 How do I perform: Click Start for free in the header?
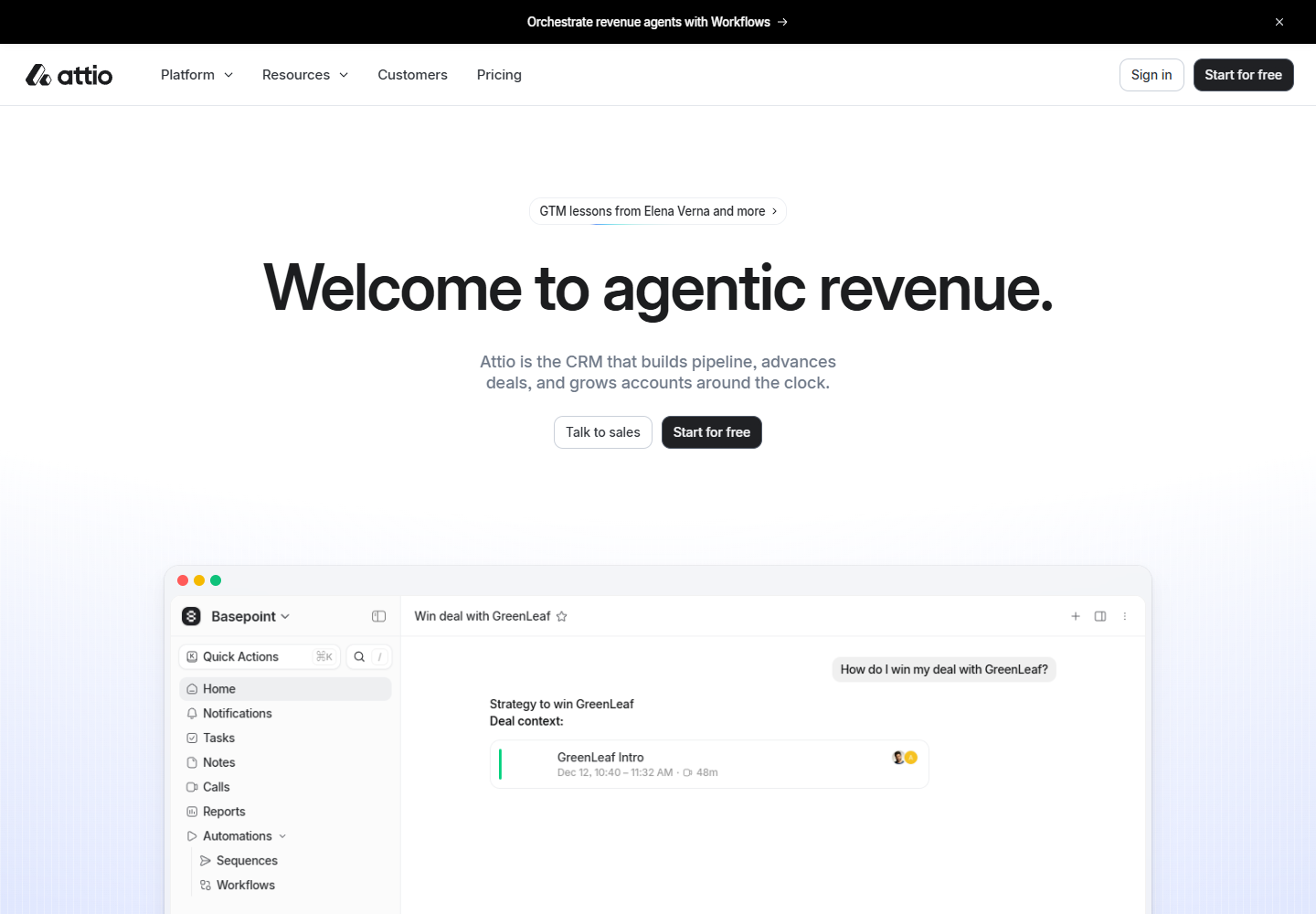pos(1243,75)
